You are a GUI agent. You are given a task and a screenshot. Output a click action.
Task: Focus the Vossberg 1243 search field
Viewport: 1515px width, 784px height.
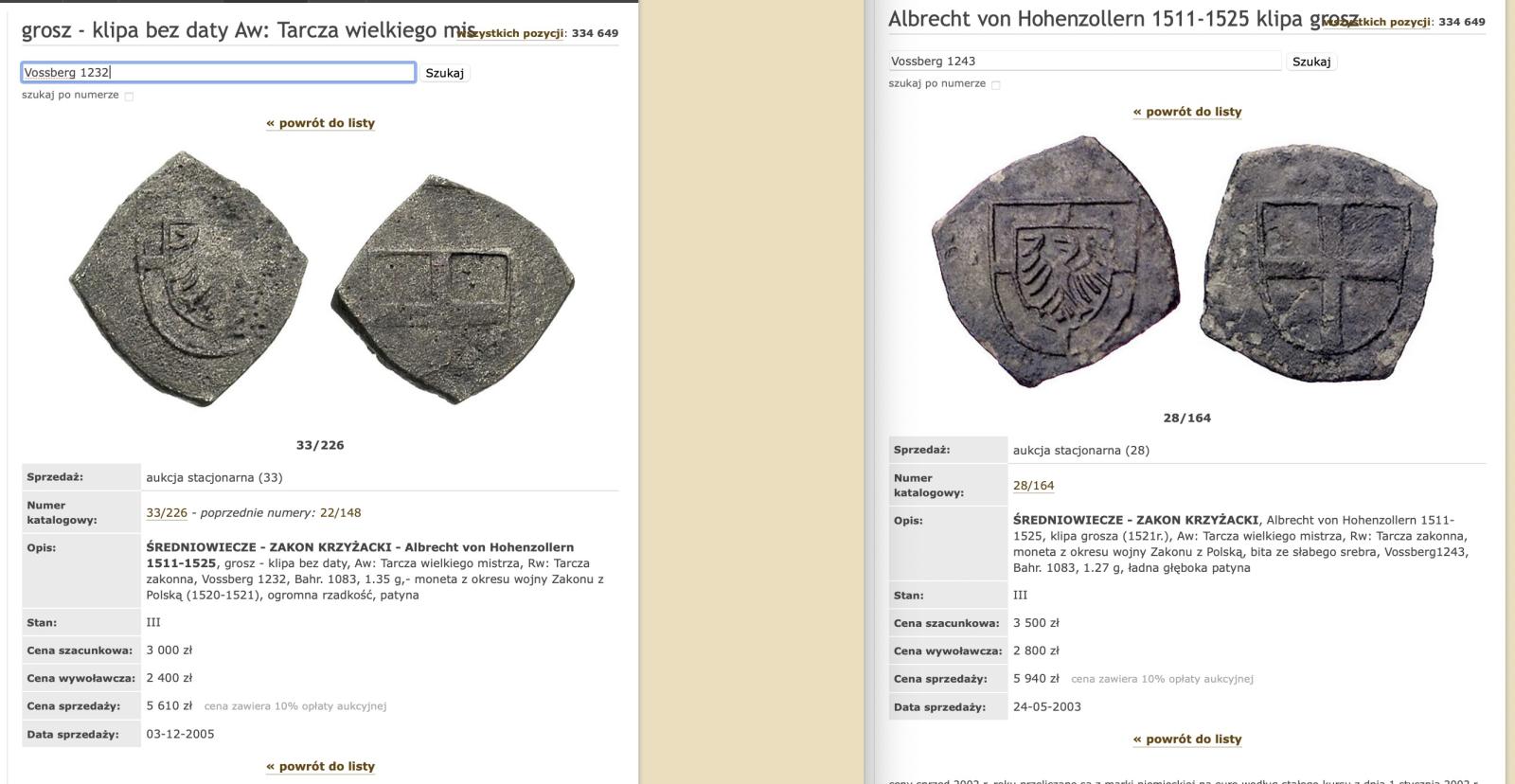point(1085,61)
